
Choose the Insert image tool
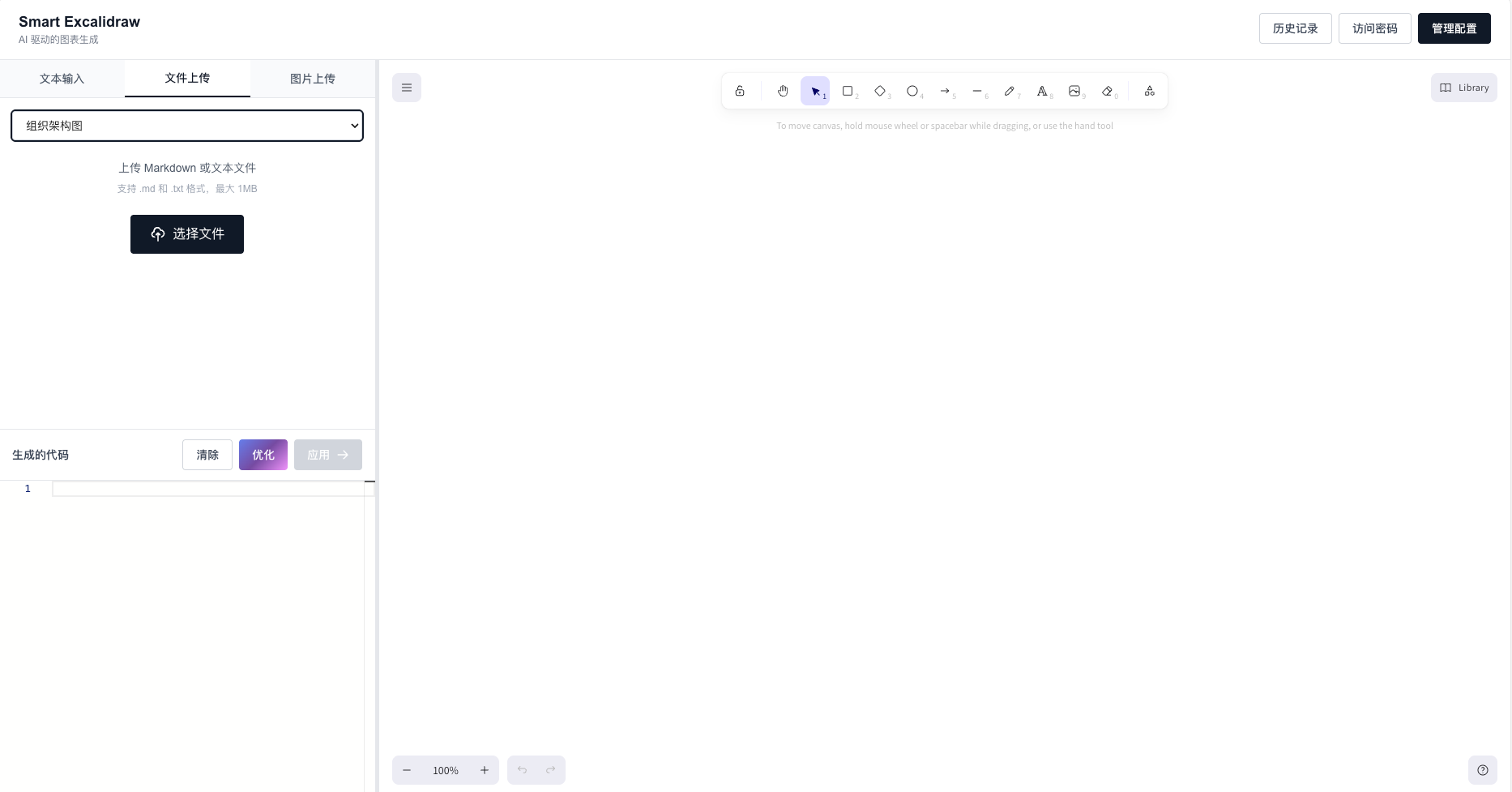(x=1074, y=91)
